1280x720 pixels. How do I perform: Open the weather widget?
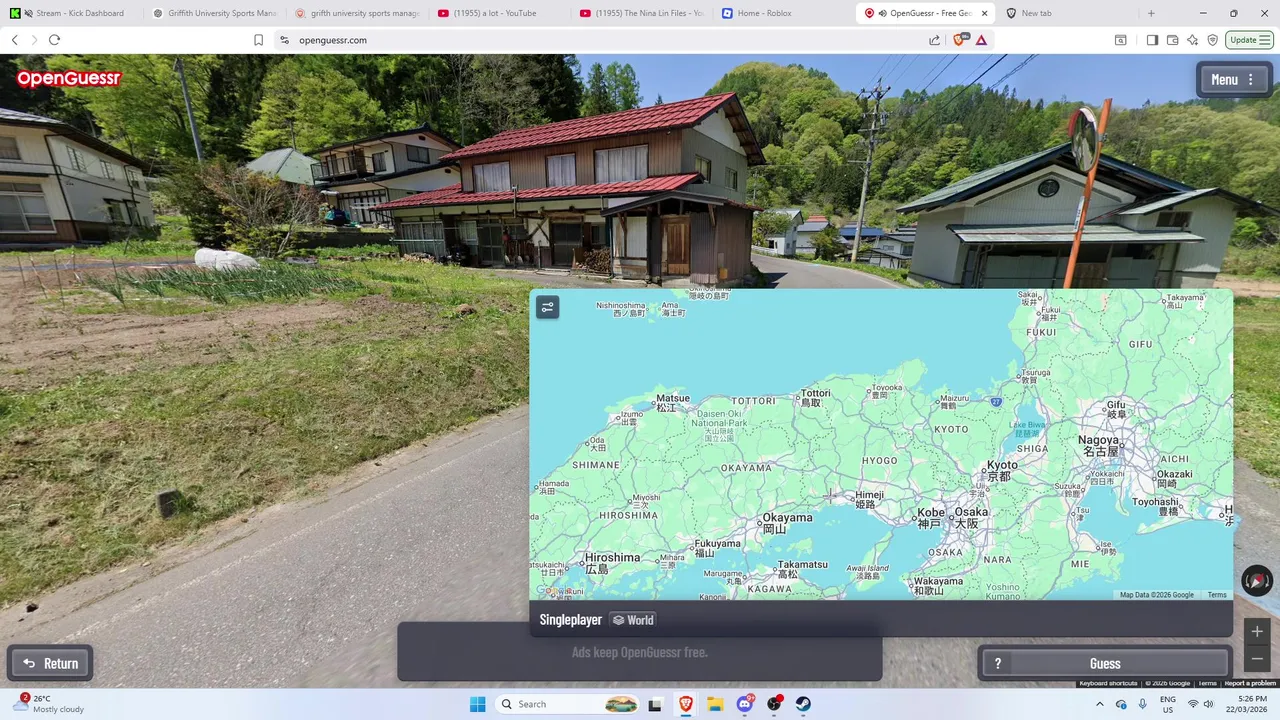[48, 704]
